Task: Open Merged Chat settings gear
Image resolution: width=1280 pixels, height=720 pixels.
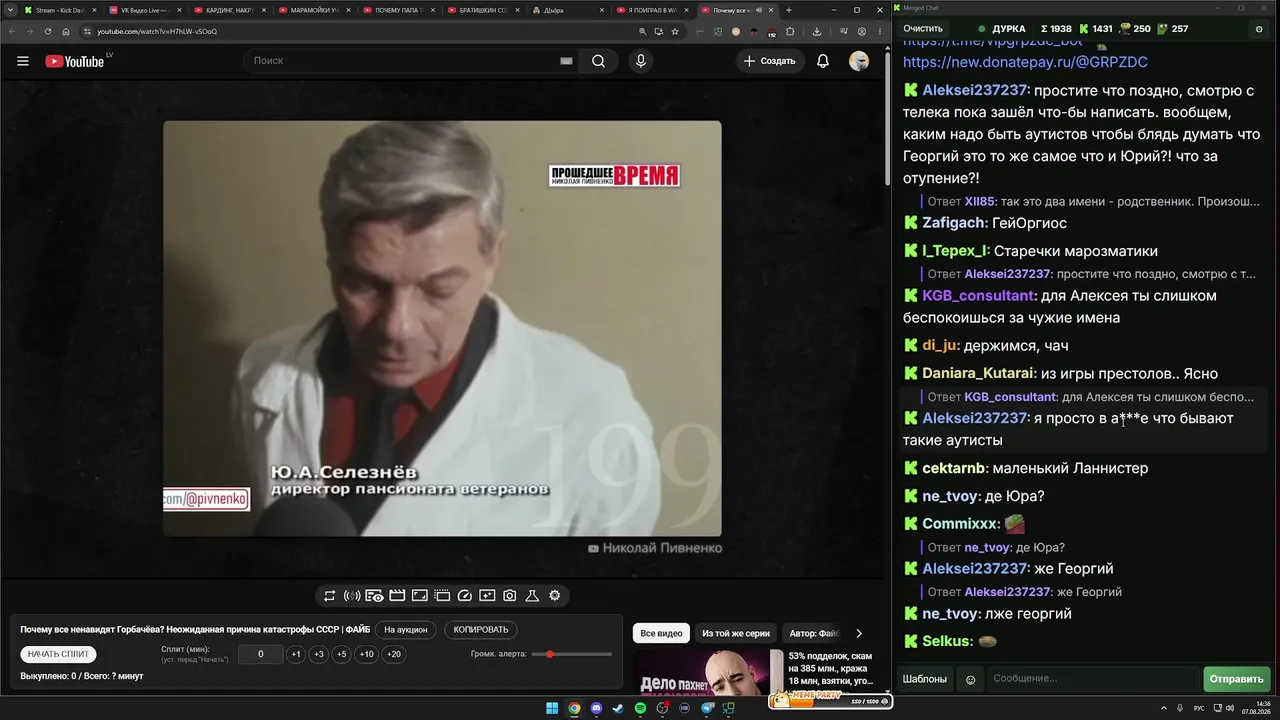Action: 1259,29
